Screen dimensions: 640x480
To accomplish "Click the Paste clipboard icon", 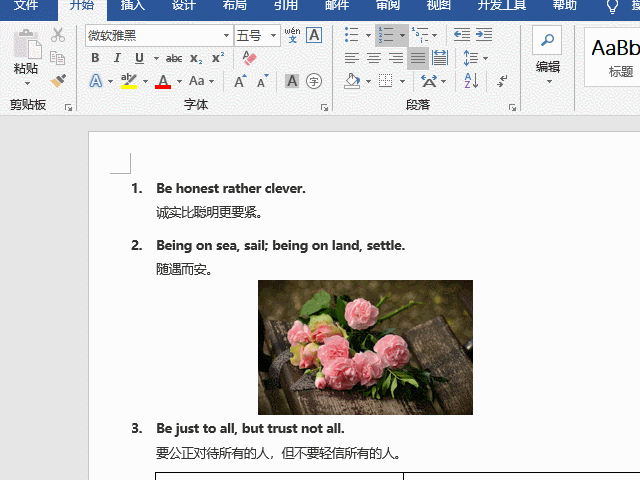I will pos(27,44).
